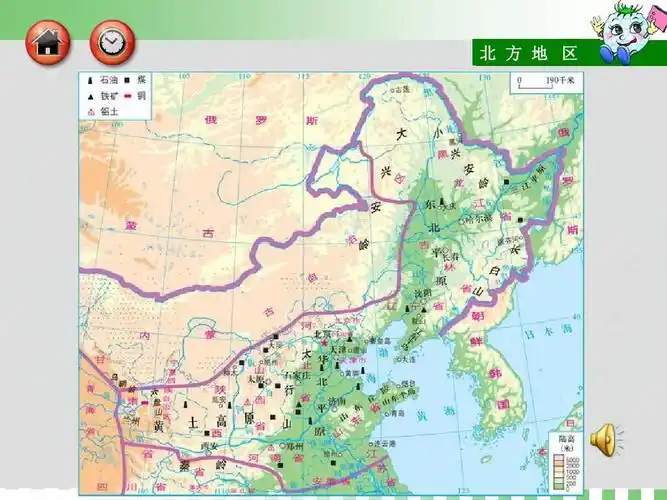Click the 大连 city label
The image size is (667, 500).
(408, 359)
